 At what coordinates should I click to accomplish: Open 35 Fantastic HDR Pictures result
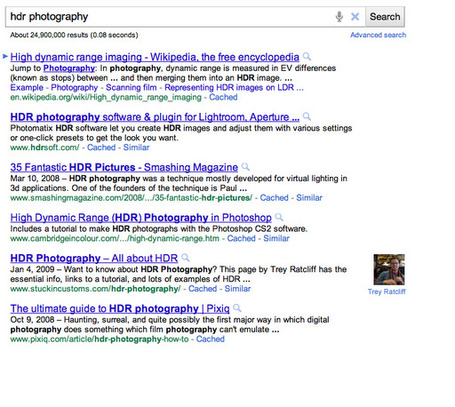[x=124, y=167]
